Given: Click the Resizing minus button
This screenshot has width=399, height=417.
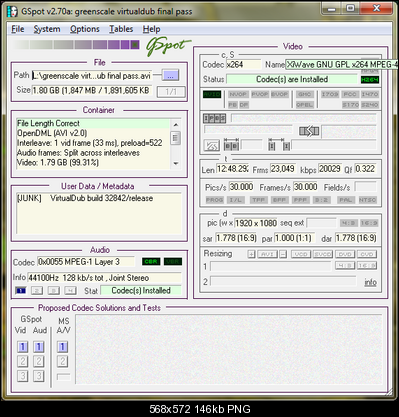Looking at the screenshot, I should tap(283, 254).
